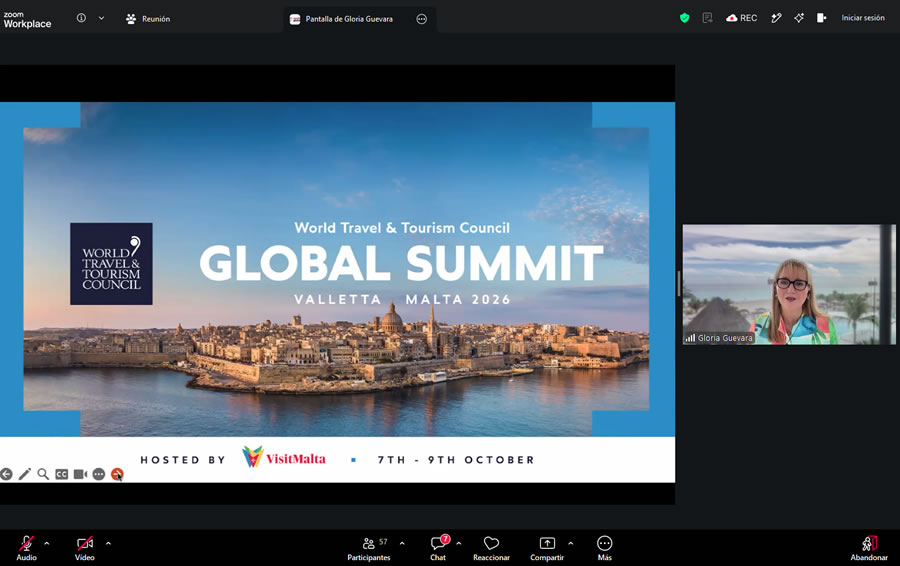
Task: Click the Gloria Guevara name label
Action: 724,338
